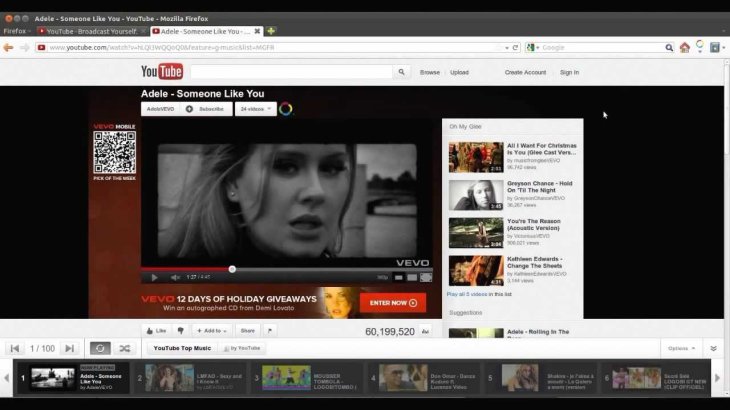Switch player to large size view
This screenshot has width=730, height=410.
(412, 277)
